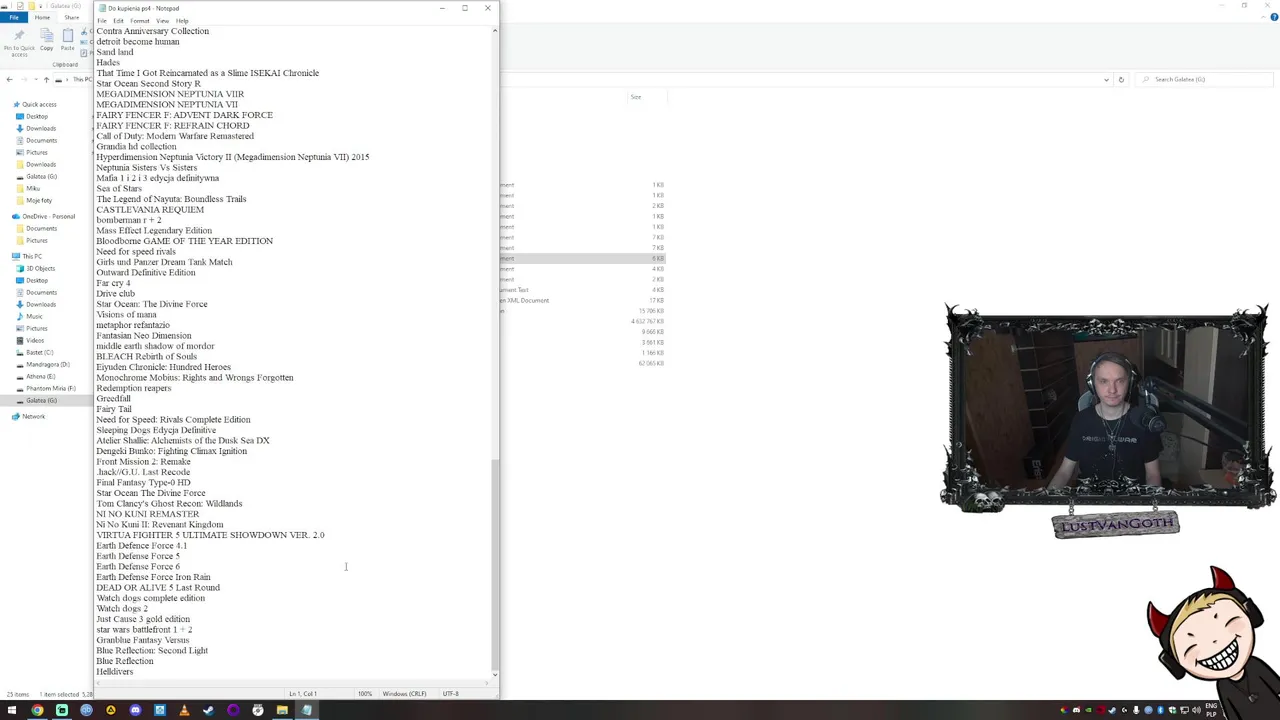The image size is (1280, 720).
Task: Click 'Sea of Stars' line in Notepad
Action: click(119, 188)
